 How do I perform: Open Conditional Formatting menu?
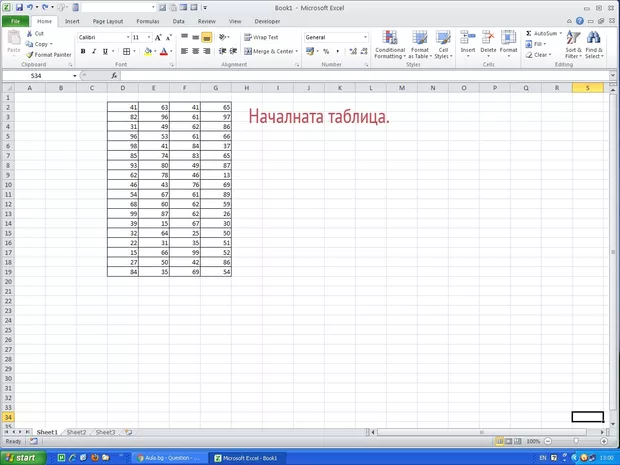[x=390, y=45]
